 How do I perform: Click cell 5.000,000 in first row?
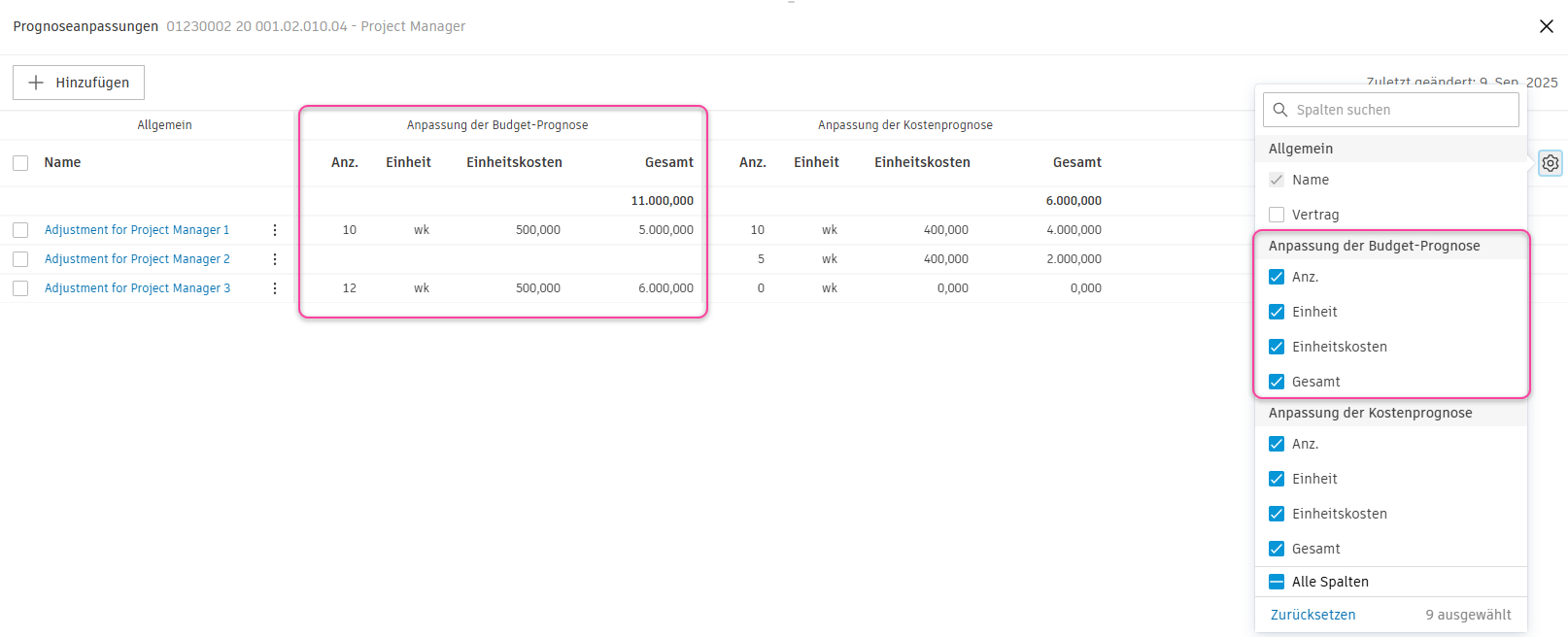pos(666,230)
